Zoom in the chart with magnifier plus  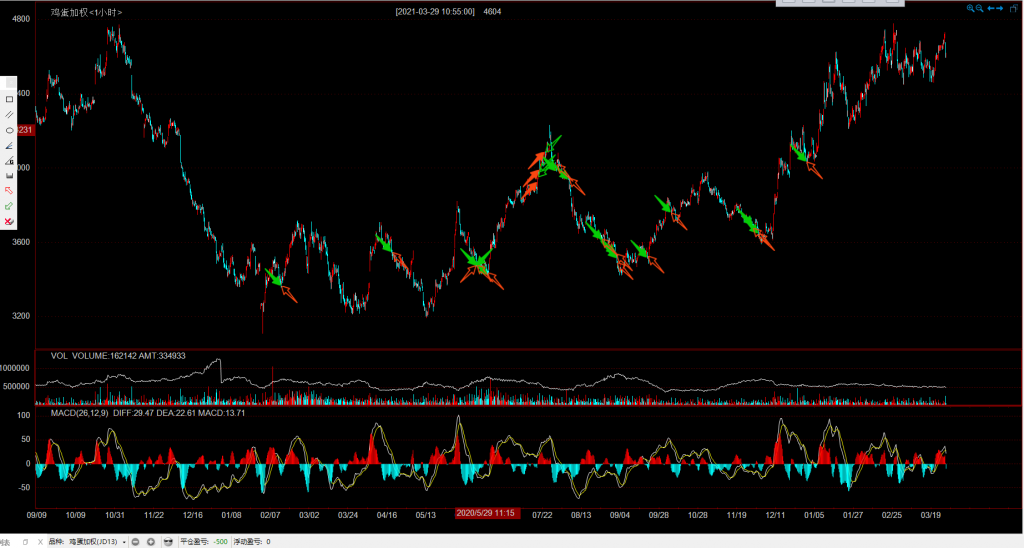(x=970, y=8)
